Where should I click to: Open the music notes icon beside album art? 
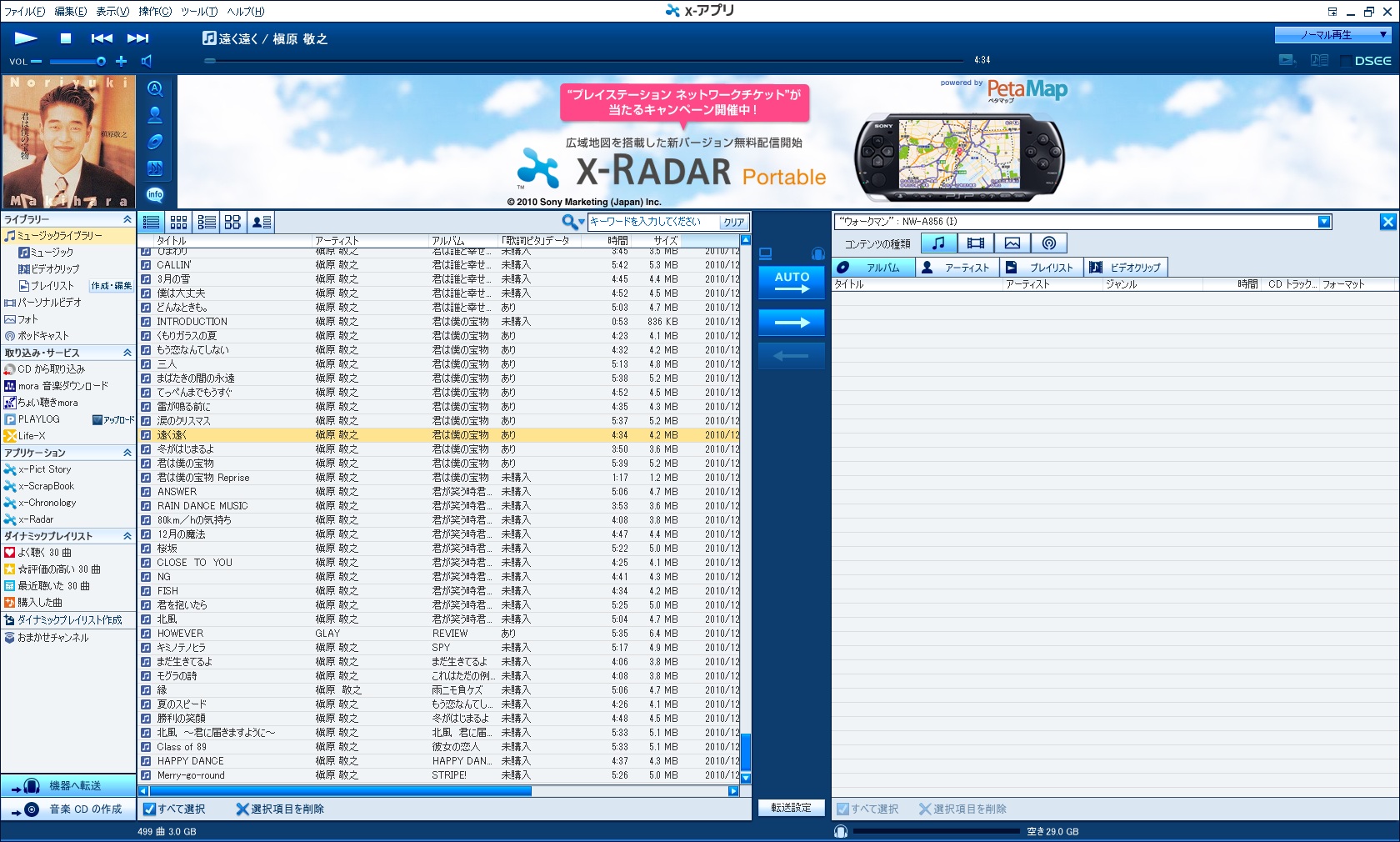(155, 168)
